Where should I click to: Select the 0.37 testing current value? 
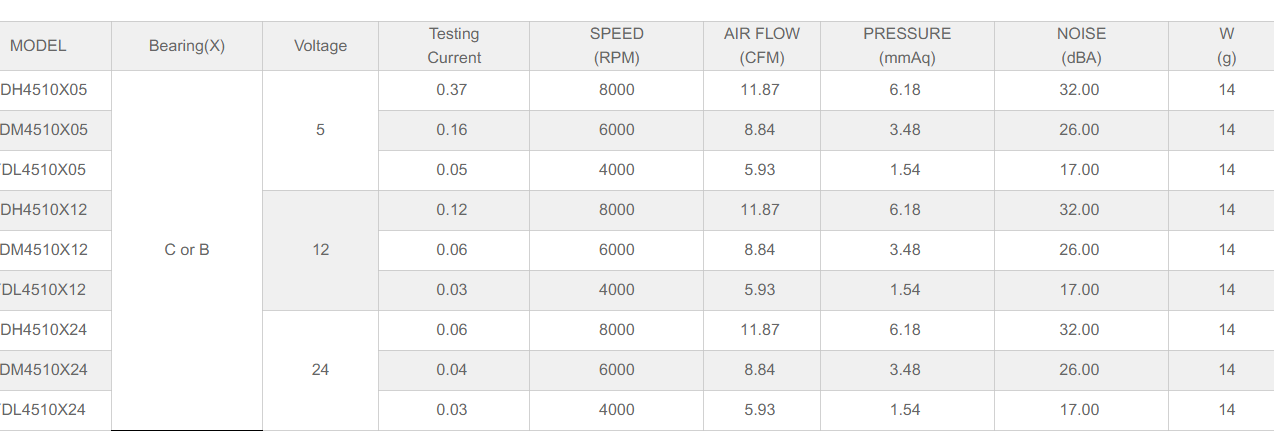point(452,90)
